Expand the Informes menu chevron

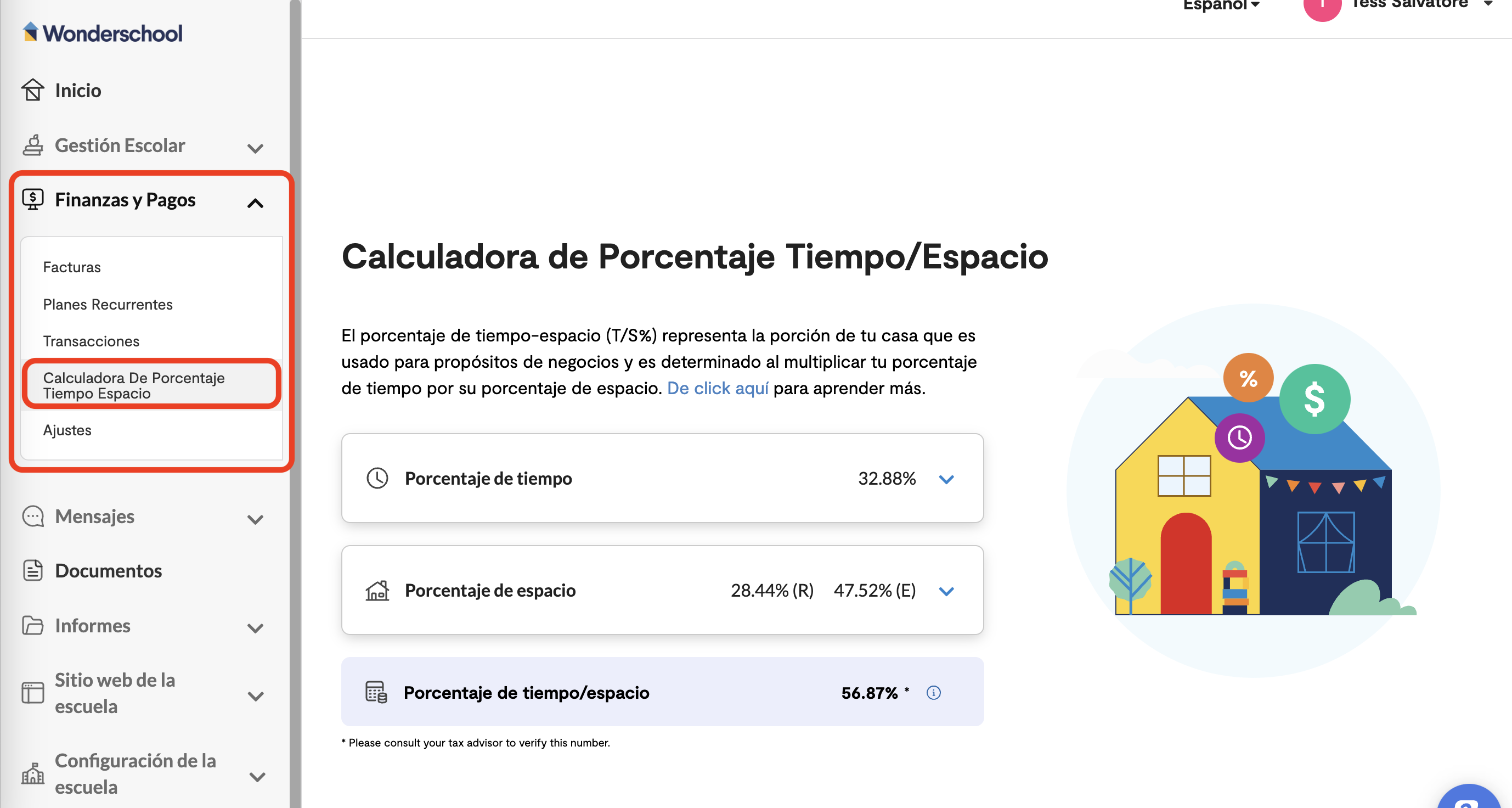pos(255,629)
